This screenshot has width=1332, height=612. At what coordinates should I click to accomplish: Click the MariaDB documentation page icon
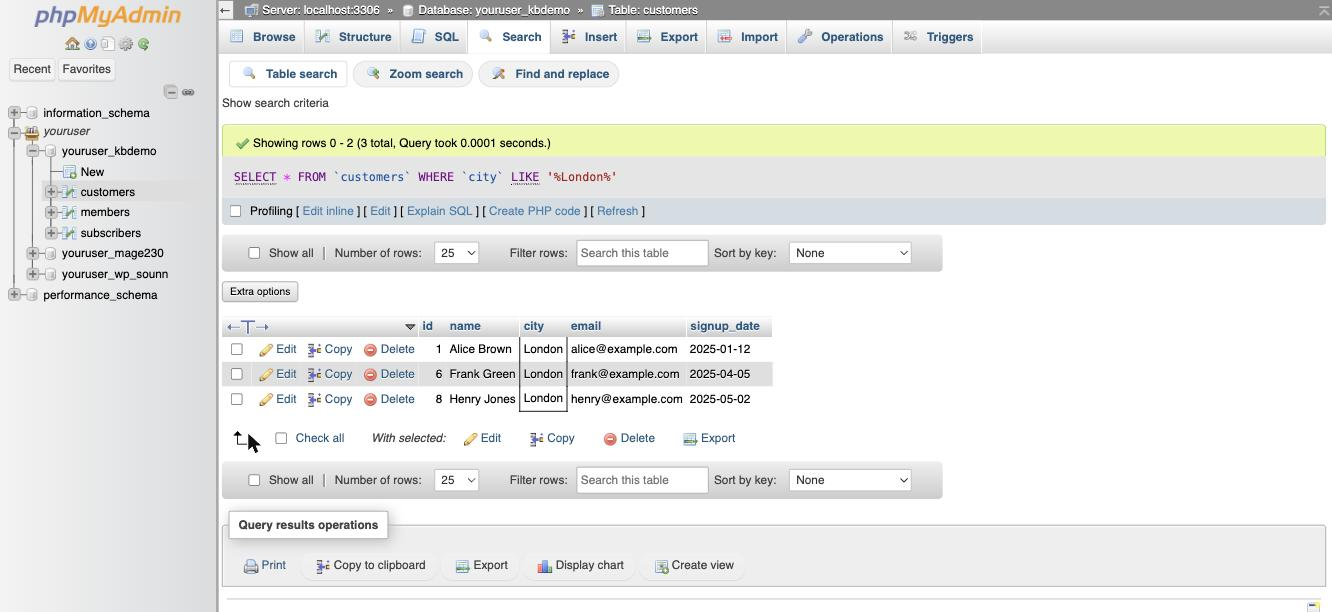(107, 44)
